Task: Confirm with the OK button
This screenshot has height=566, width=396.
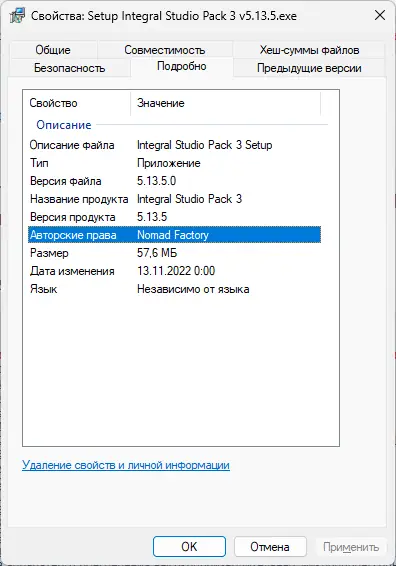Action: click(189, 547)
